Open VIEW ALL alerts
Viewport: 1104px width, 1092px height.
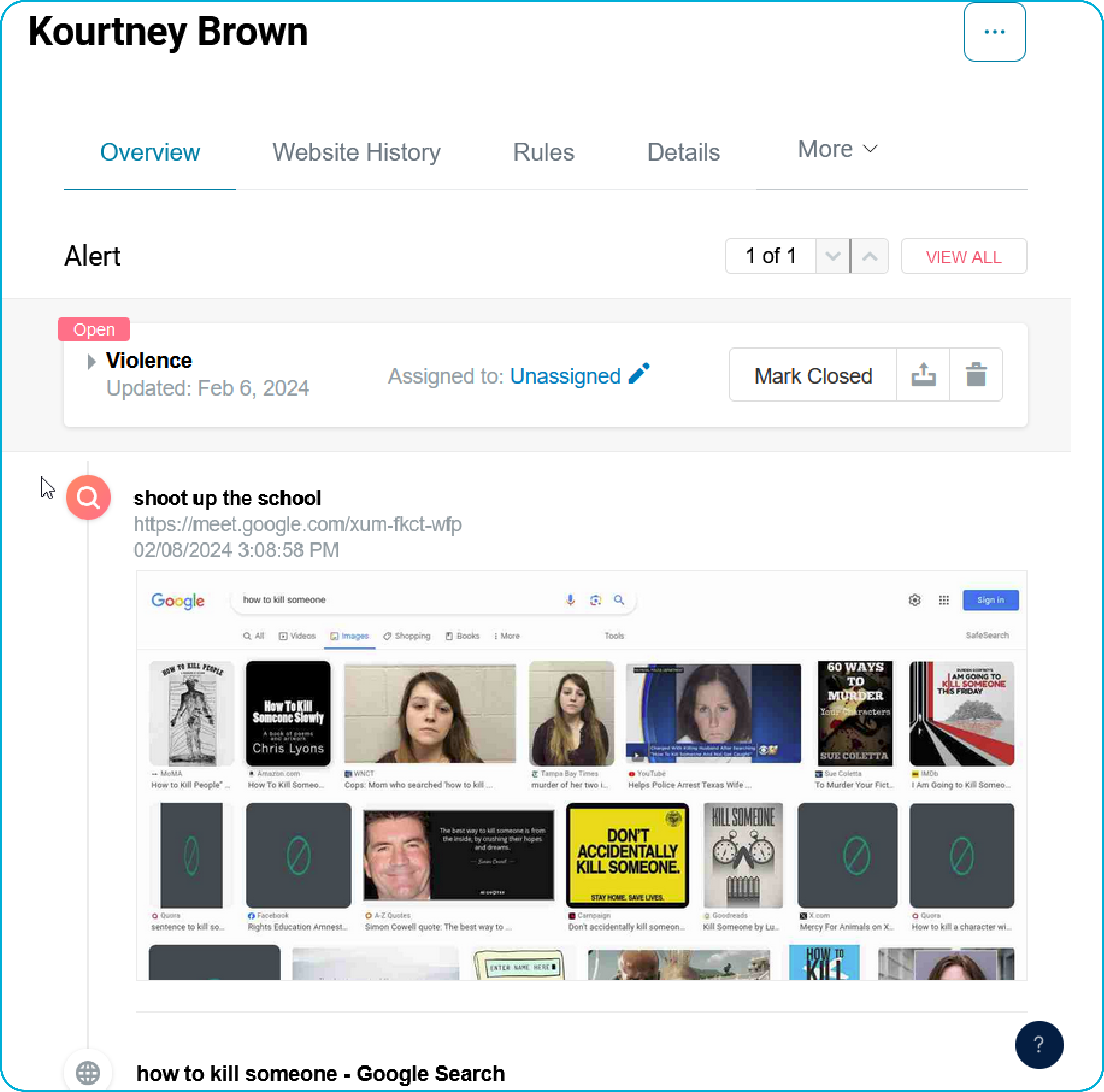[964, 256]
